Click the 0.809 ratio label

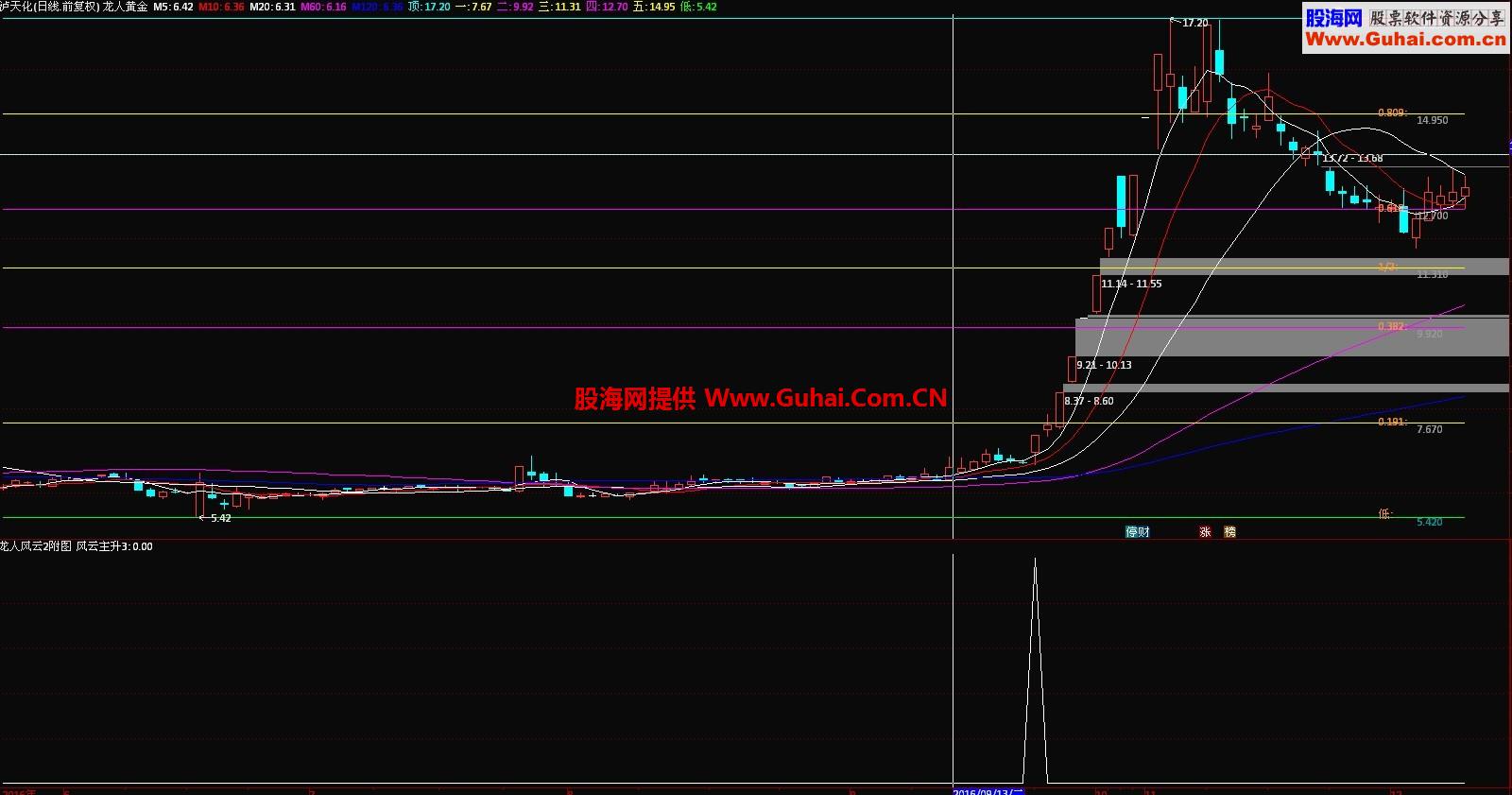click(x=1392, y=112)
